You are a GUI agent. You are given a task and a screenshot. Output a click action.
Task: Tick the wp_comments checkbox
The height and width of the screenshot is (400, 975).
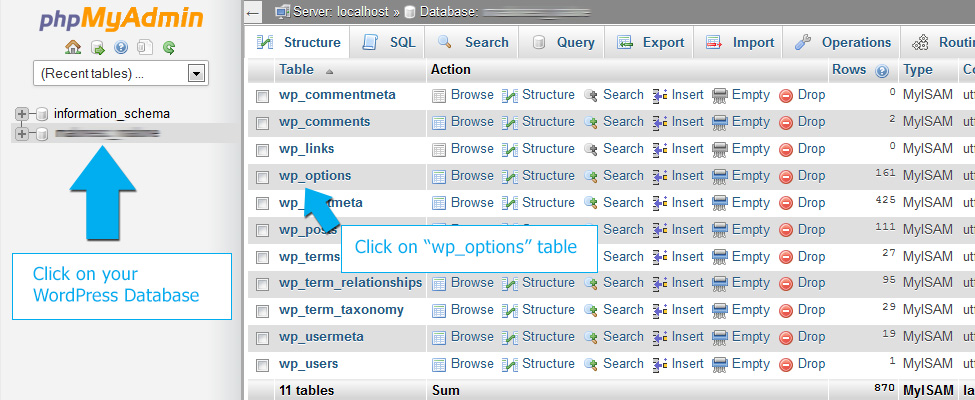point(262,123)
